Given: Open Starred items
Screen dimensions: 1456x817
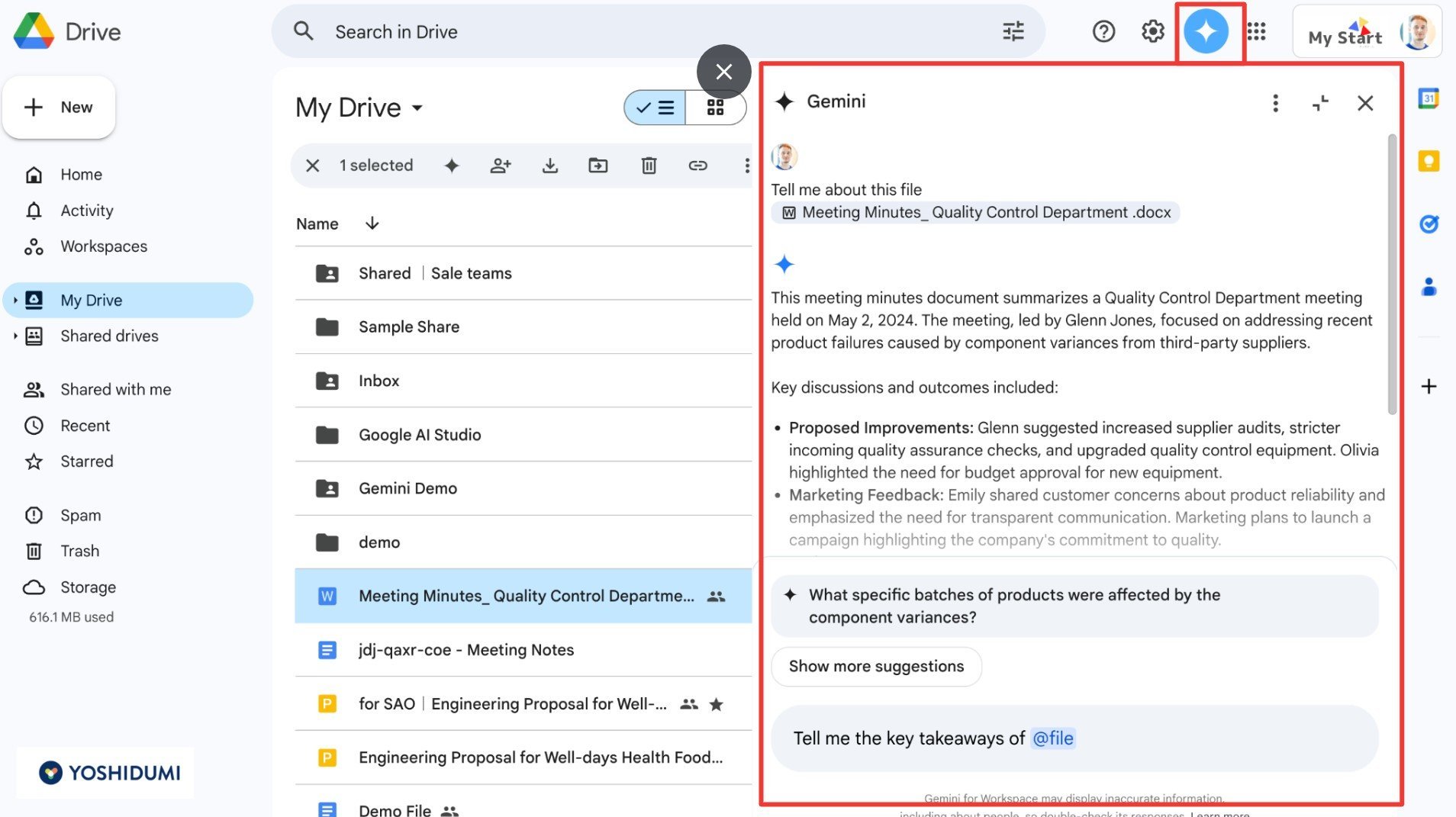Looking at the screenshot, I should [87, 462].
